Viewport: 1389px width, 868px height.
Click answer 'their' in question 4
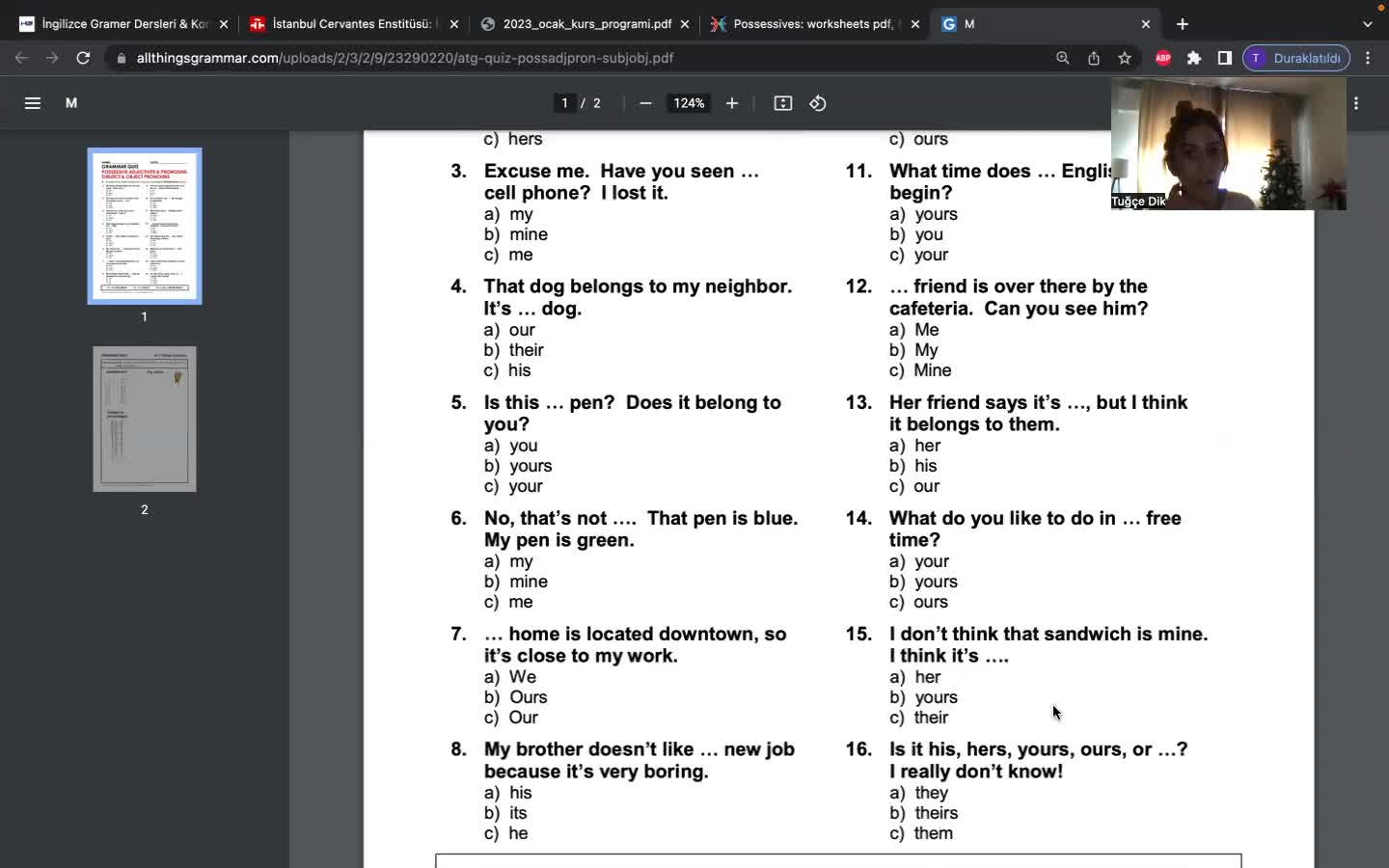pyautogui.click(x=527, y=350)
